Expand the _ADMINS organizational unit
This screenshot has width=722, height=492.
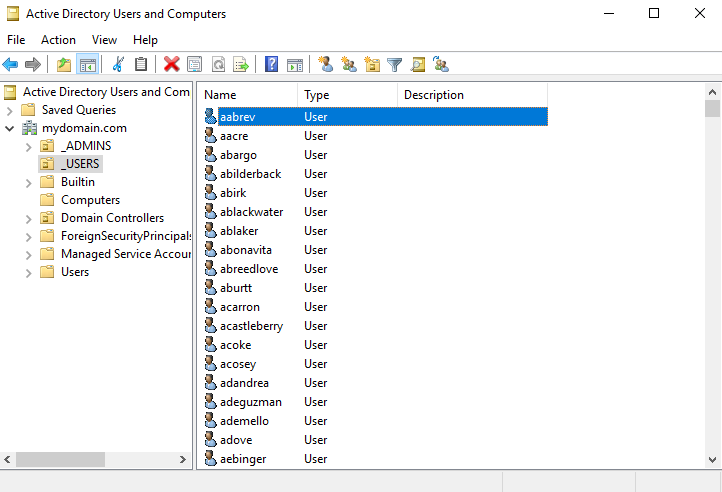tap(29, 147)
